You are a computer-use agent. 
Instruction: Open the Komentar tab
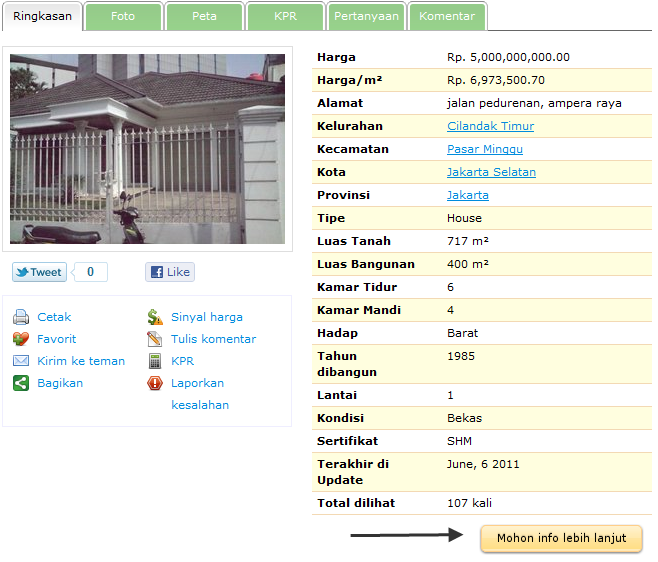click(x=447, y=16)
